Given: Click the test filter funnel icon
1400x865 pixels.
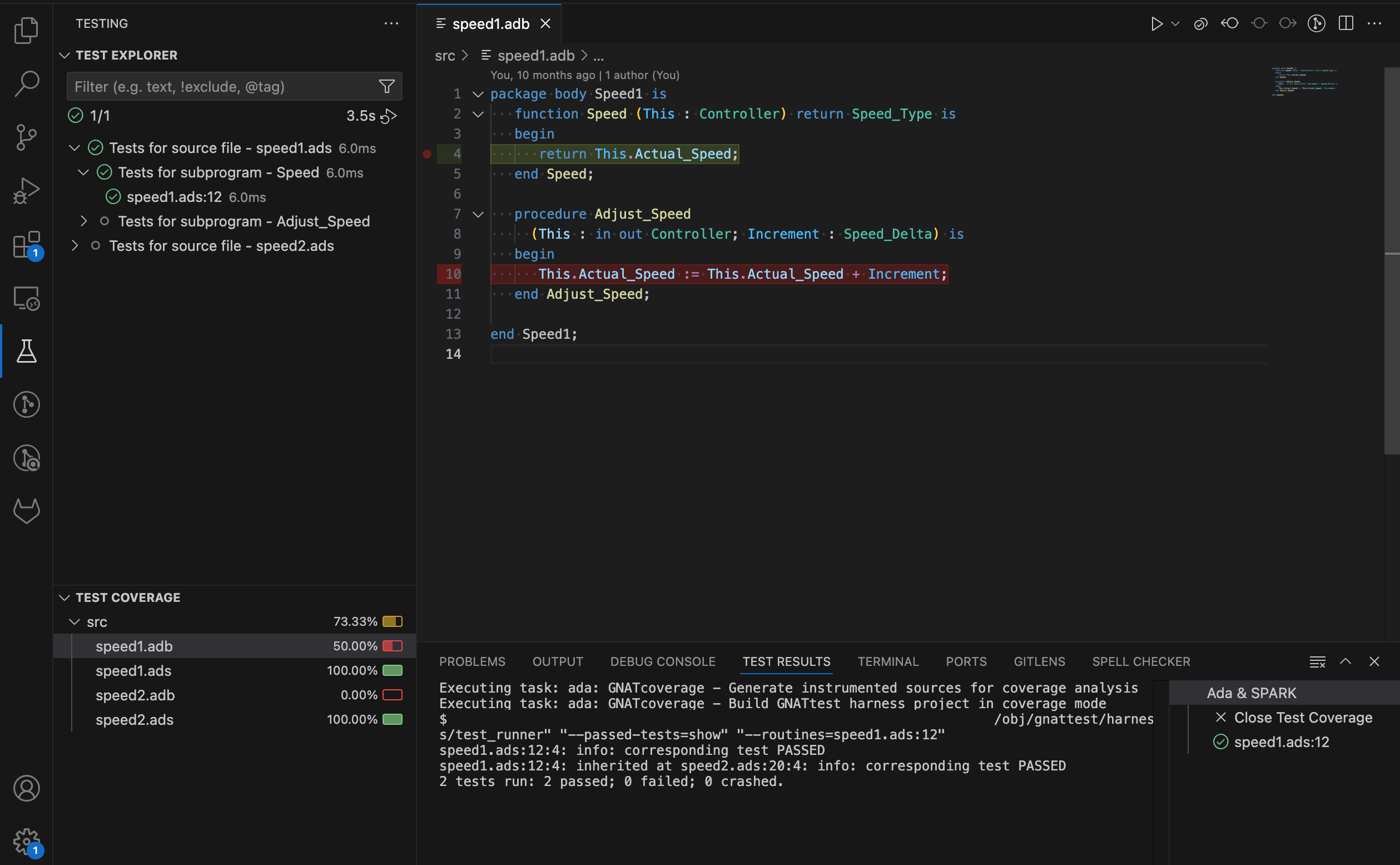Looking at the screenshot, I should click(x=387, y=86).
